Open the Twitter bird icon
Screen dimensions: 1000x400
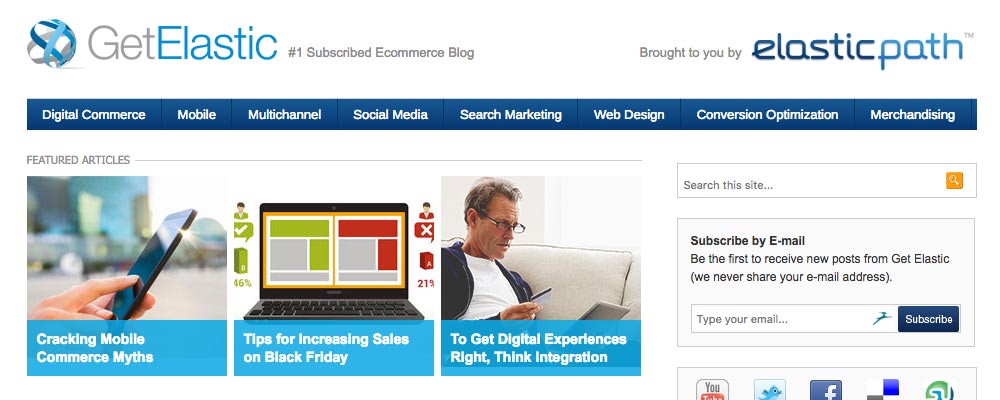[x=769, y=390]
